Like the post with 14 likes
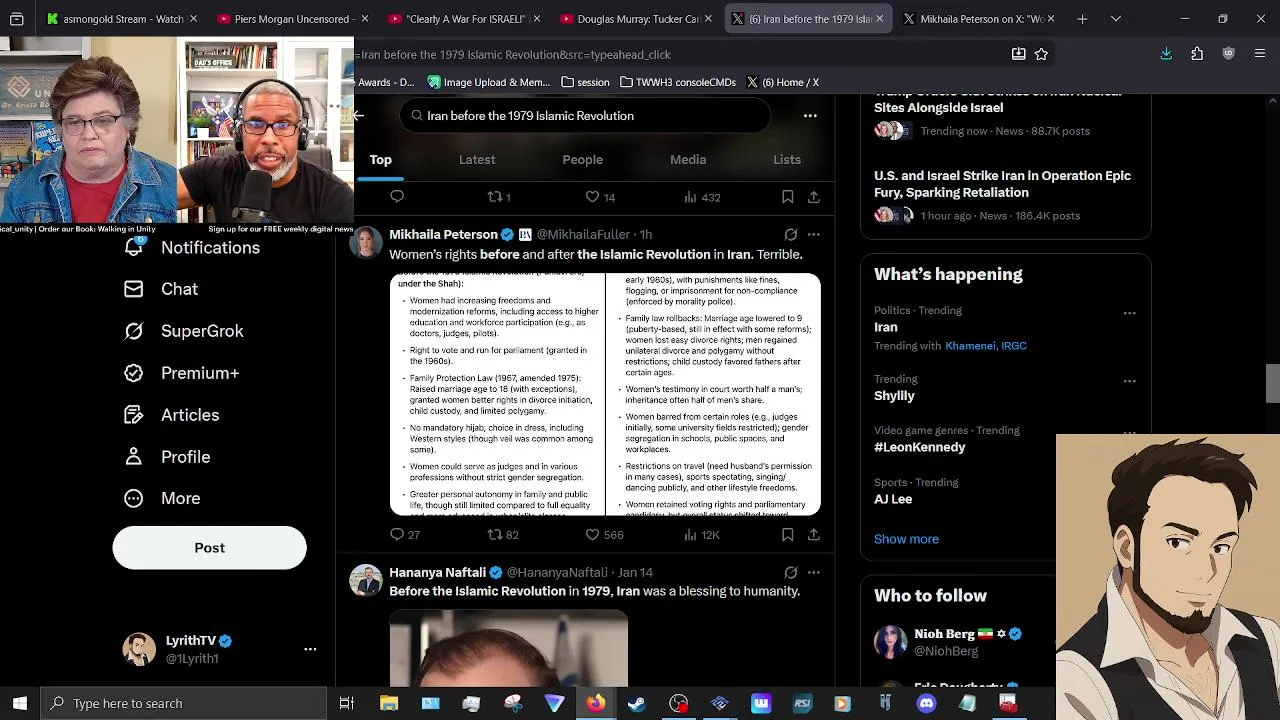The image size is (1280, 720). [x=593, y=197]
